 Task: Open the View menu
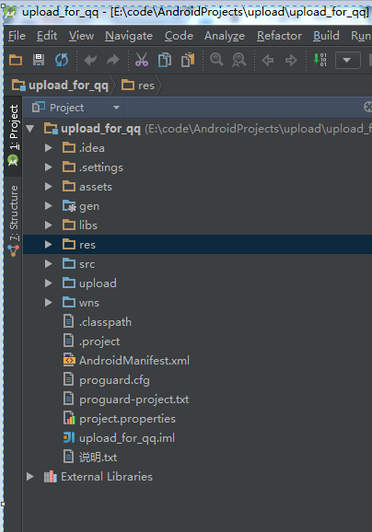pyautogui.click(x=81, y=36)
